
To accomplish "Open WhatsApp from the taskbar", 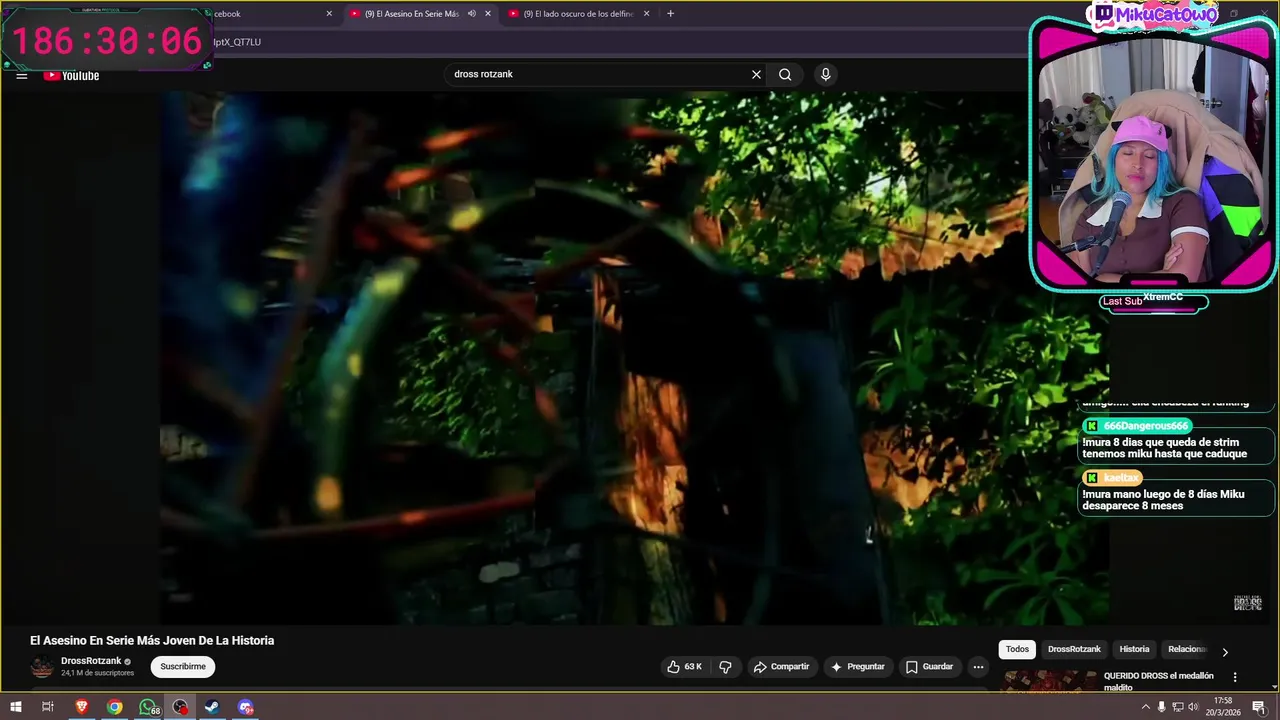I will (148, 707).
